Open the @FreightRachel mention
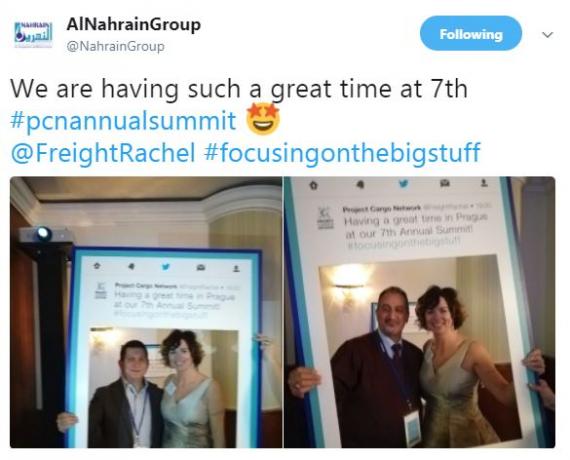 [x=103, y=152]
